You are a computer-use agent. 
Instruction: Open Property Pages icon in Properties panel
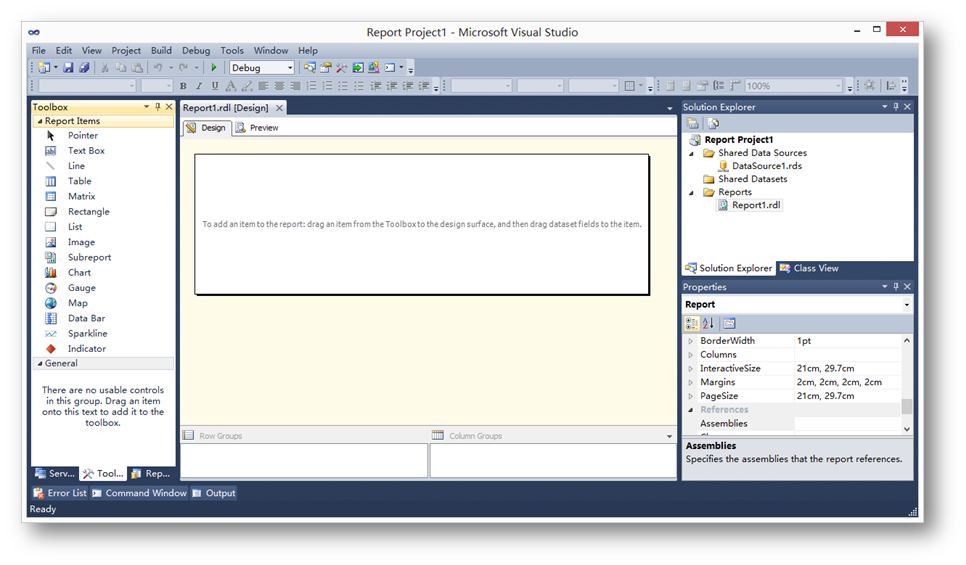point(729,323)
